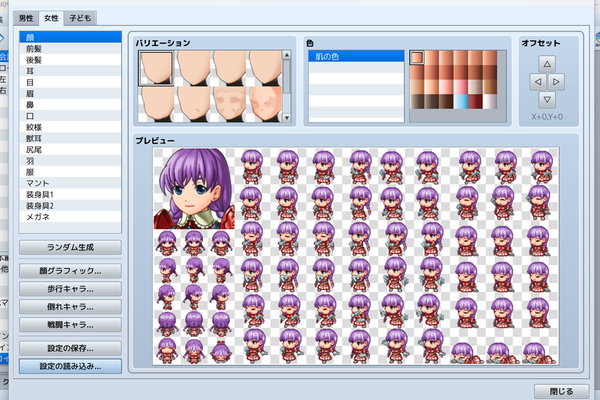Select 装身具1 in the parts list
Viewport: 600px width, 400px height.
70,194
